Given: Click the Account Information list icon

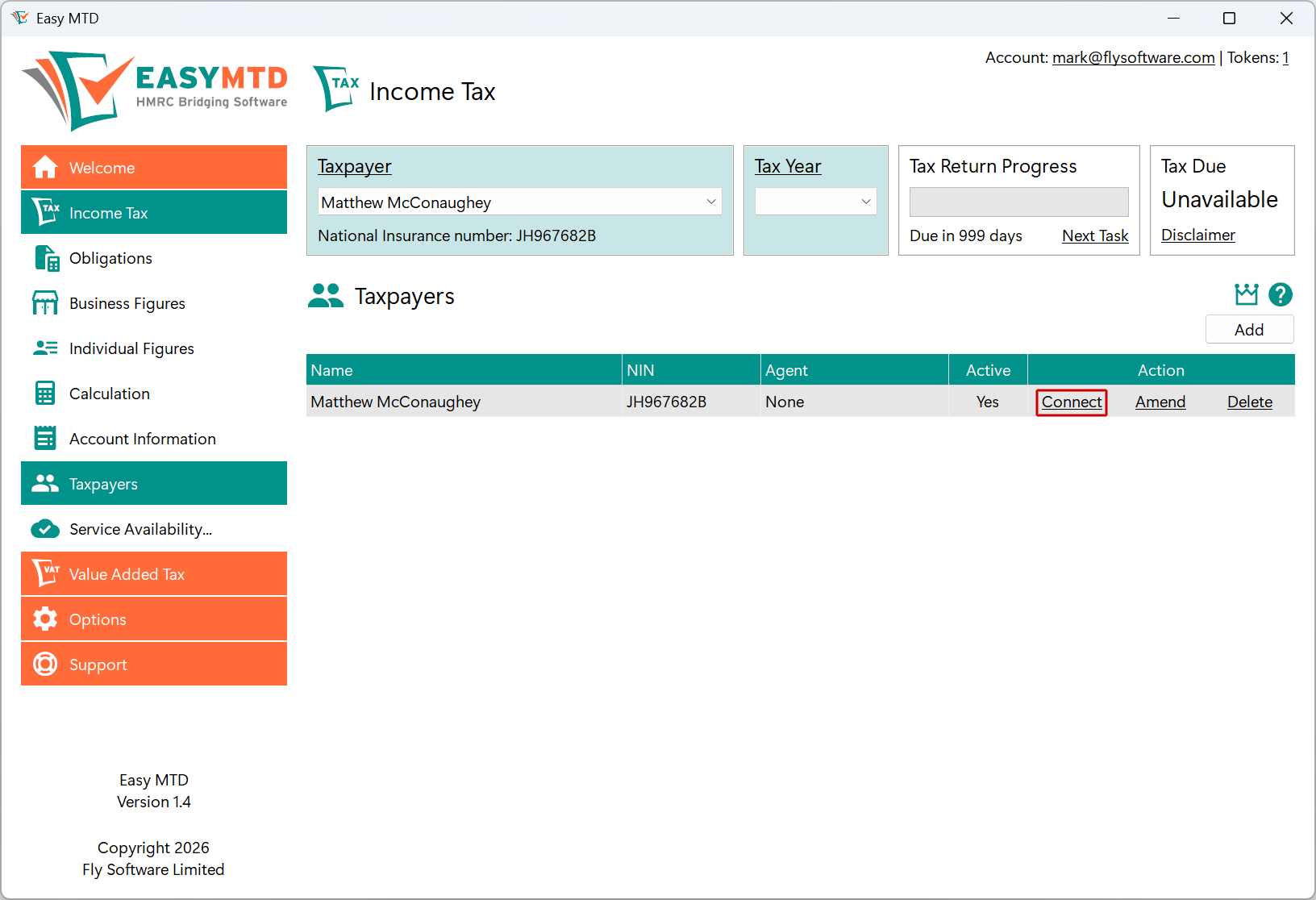Looking at the screenshot, I should (45, 438).
